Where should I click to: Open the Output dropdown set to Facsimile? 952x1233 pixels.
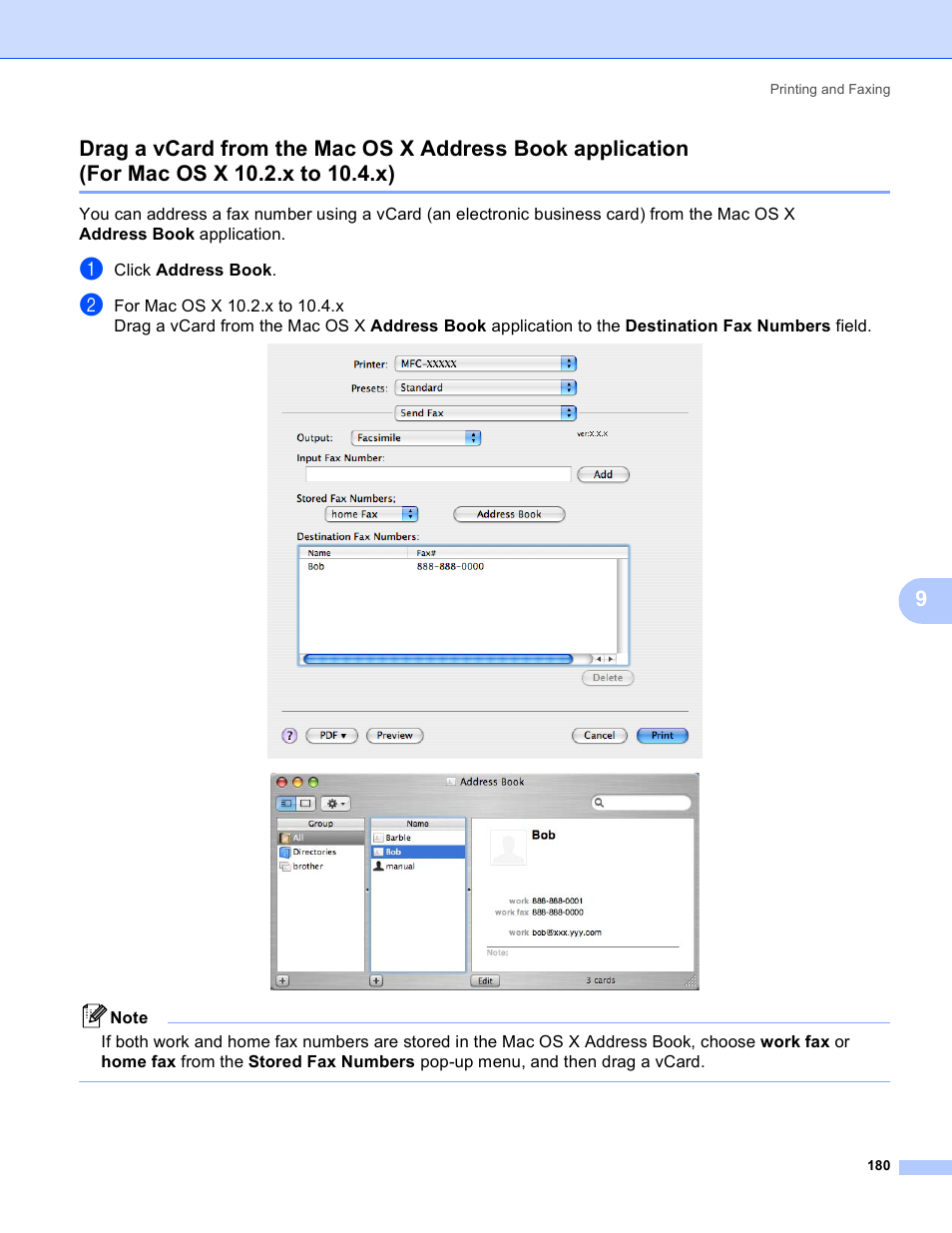click(416, 437)
